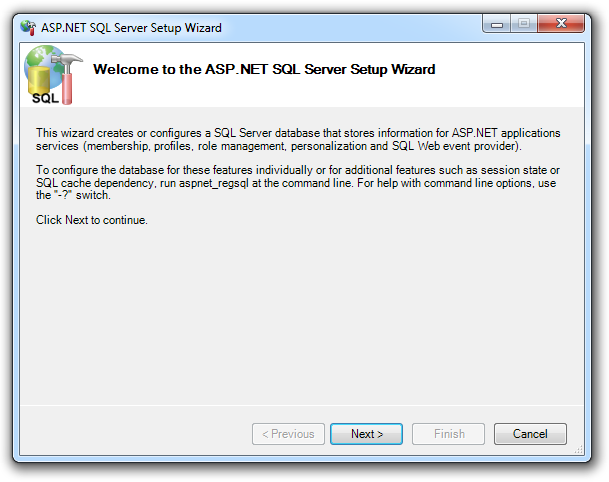Click the Next > button
Screen dimensions: 609x482
(366, 433)
